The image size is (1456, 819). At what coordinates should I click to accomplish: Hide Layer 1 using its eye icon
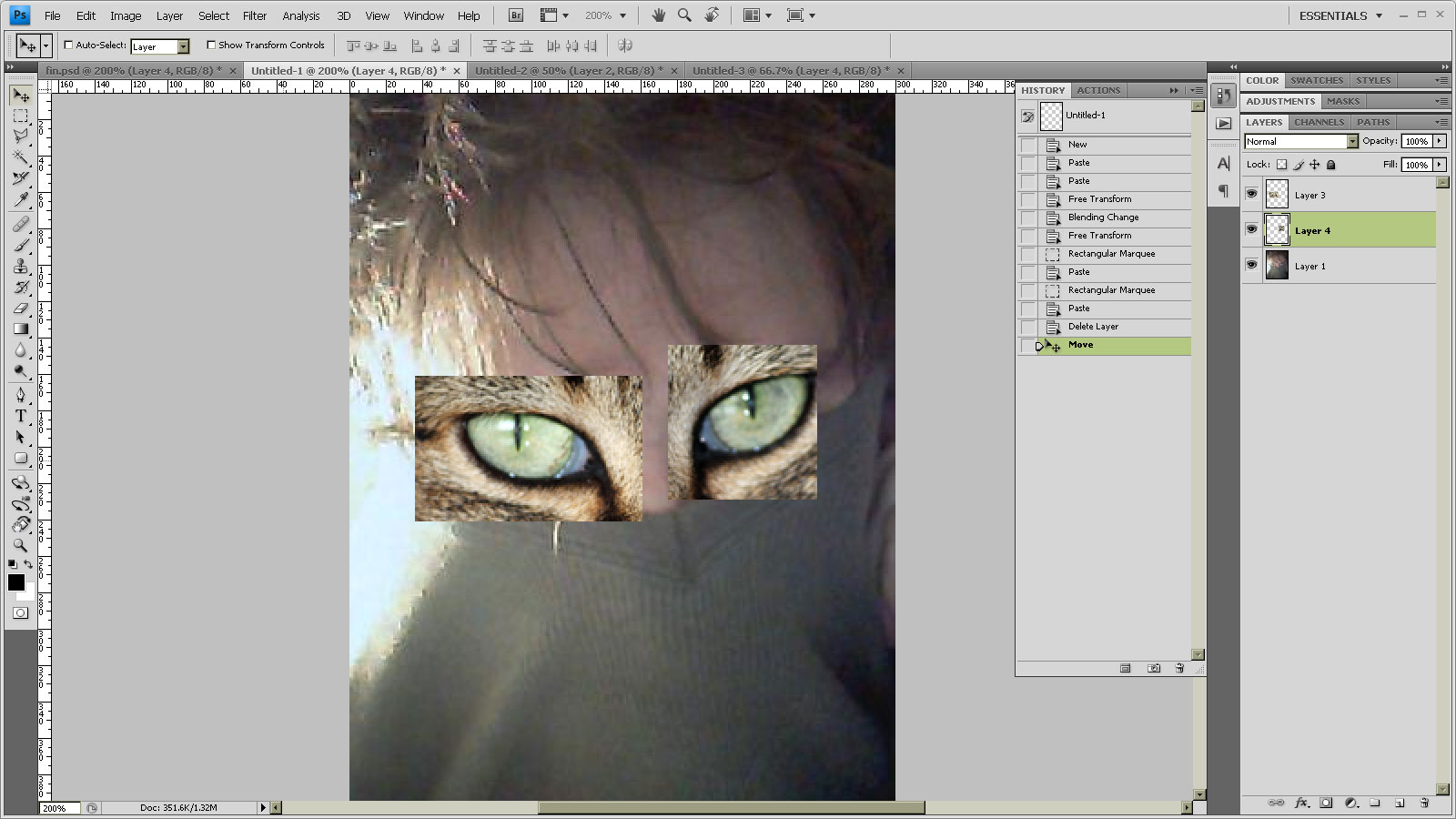[1252, 265]
